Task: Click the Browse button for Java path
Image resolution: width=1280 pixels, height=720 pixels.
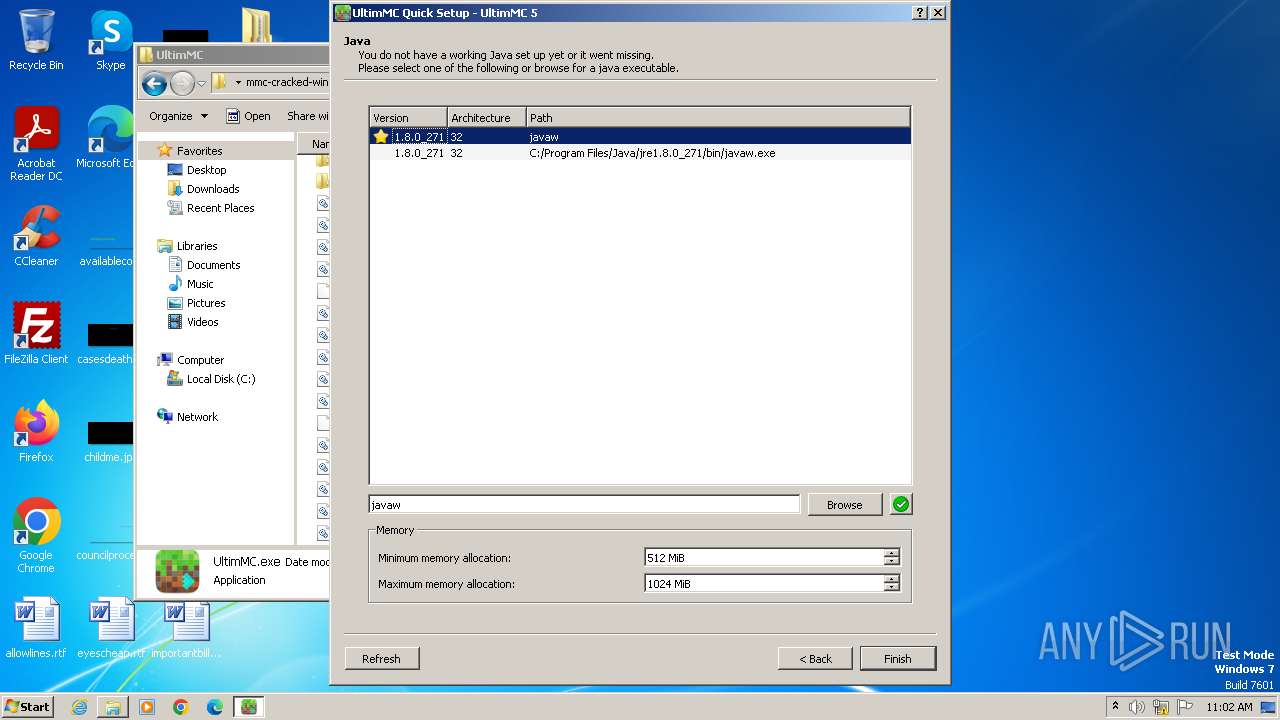Action: pos(844,505)
